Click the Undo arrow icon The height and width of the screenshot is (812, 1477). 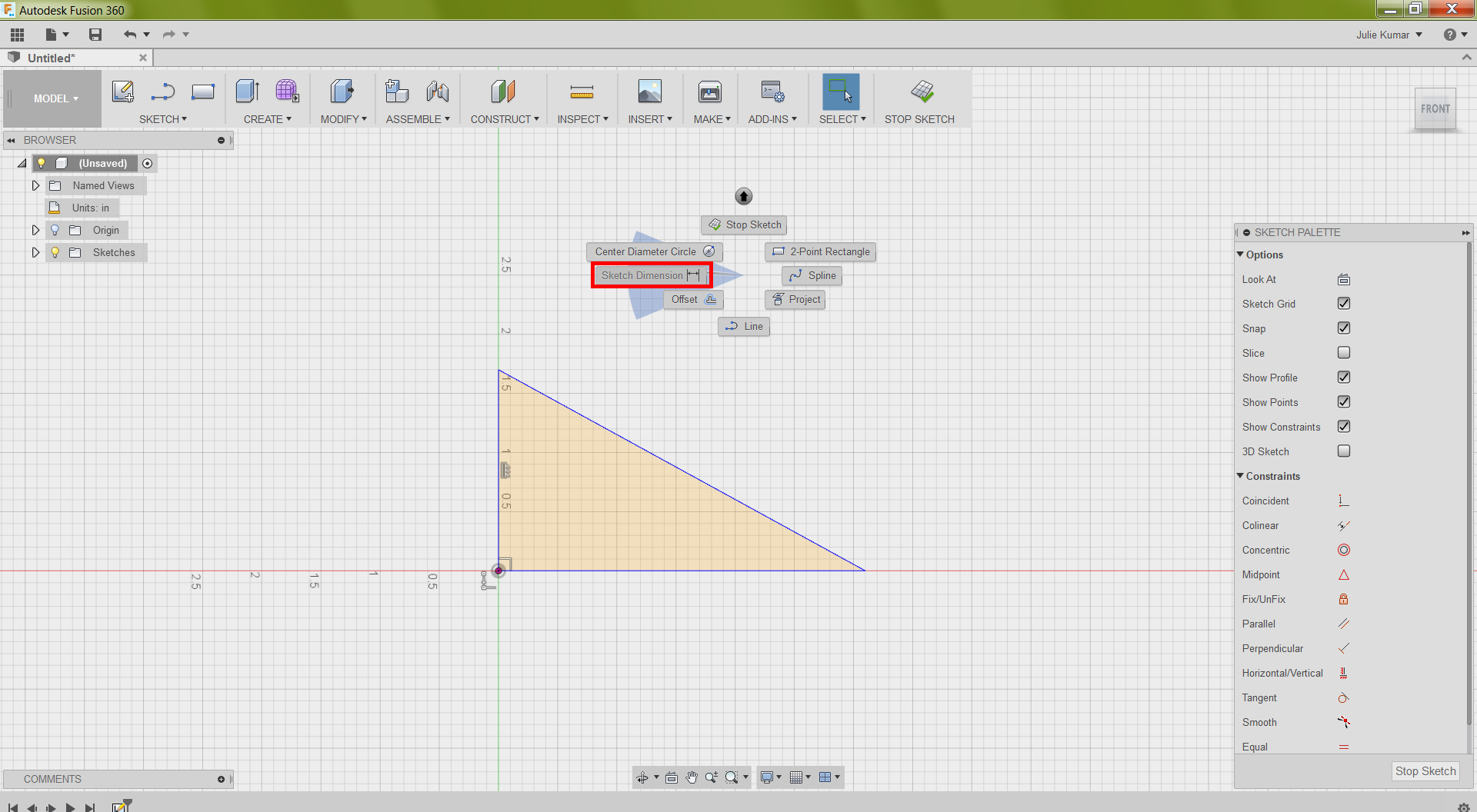pos(130,35)
